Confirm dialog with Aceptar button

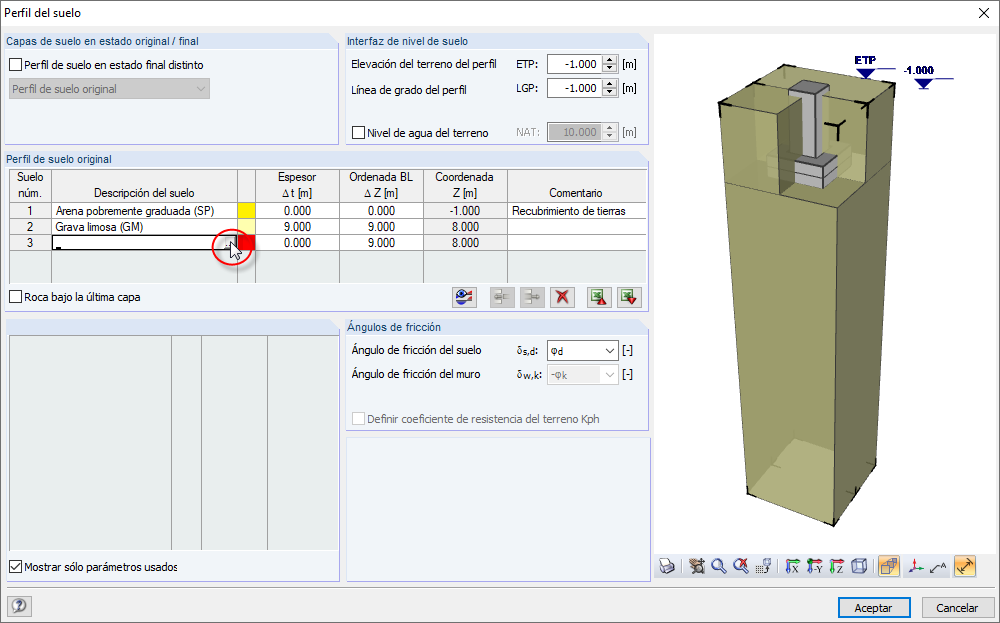[874, 608]
